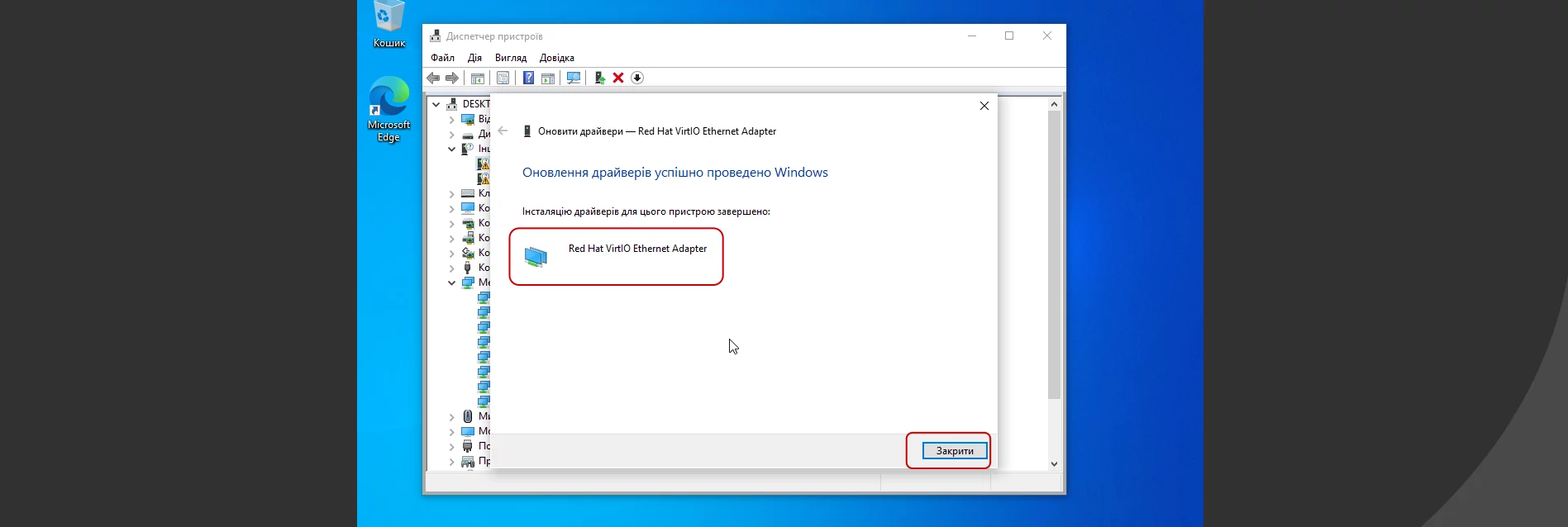The height and width of the screenshot is (527, 1568).
Task: Click the red X Uninstall device icon
Action: [618, 78]
